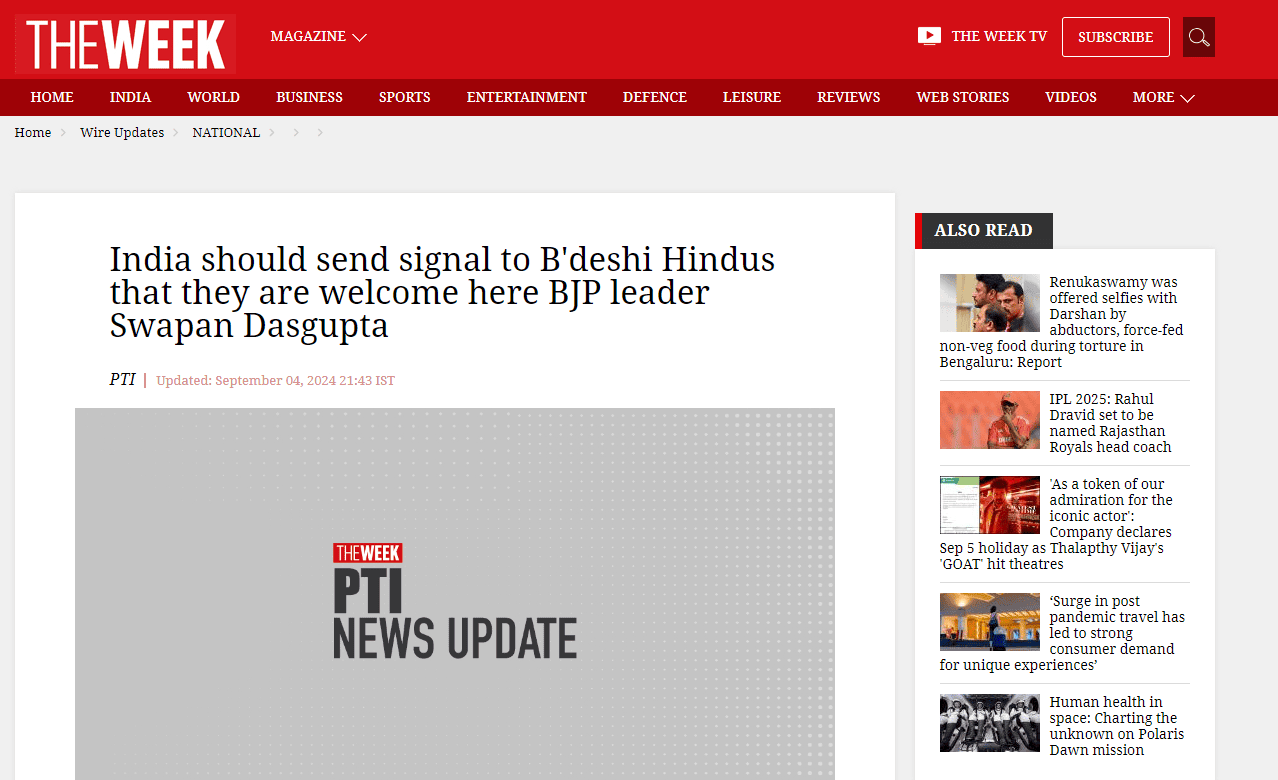This screenshot has width=1278, height=780.
Task: Select Entertainment in navigation bar
Action: 527,97
